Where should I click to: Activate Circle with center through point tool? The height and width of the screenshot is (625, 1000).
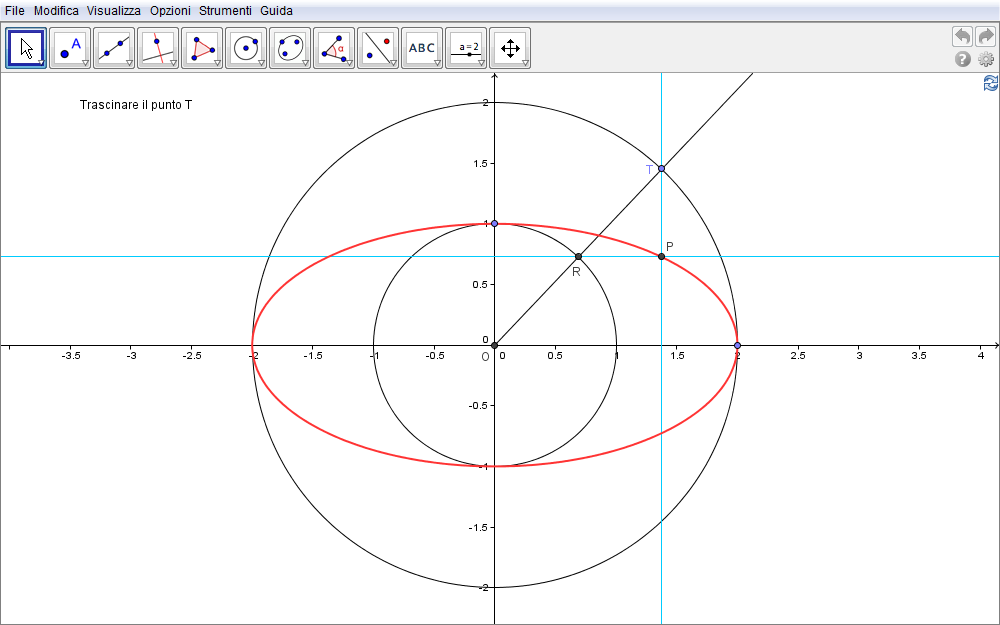246,47
